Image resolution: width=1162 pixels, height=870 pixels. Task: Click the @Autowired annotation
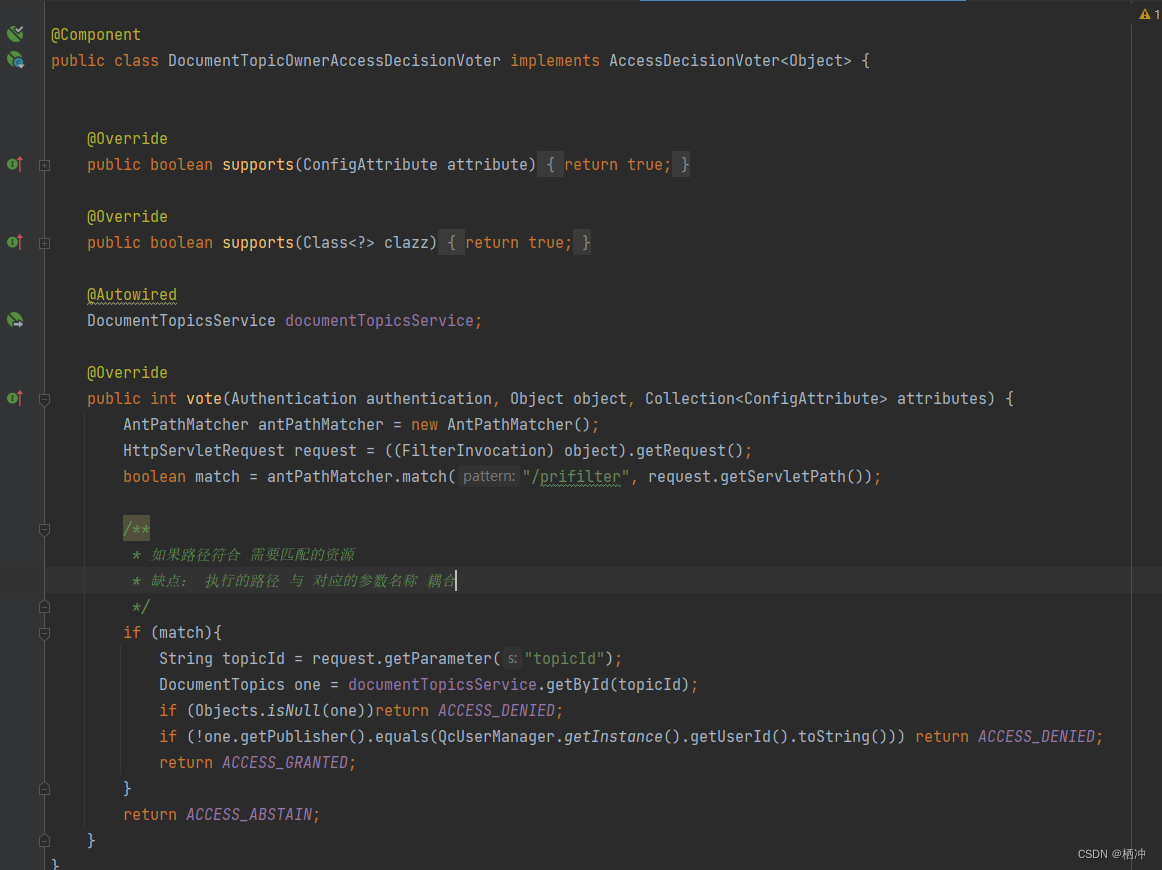pyautogui.click(x=132, y=294)
